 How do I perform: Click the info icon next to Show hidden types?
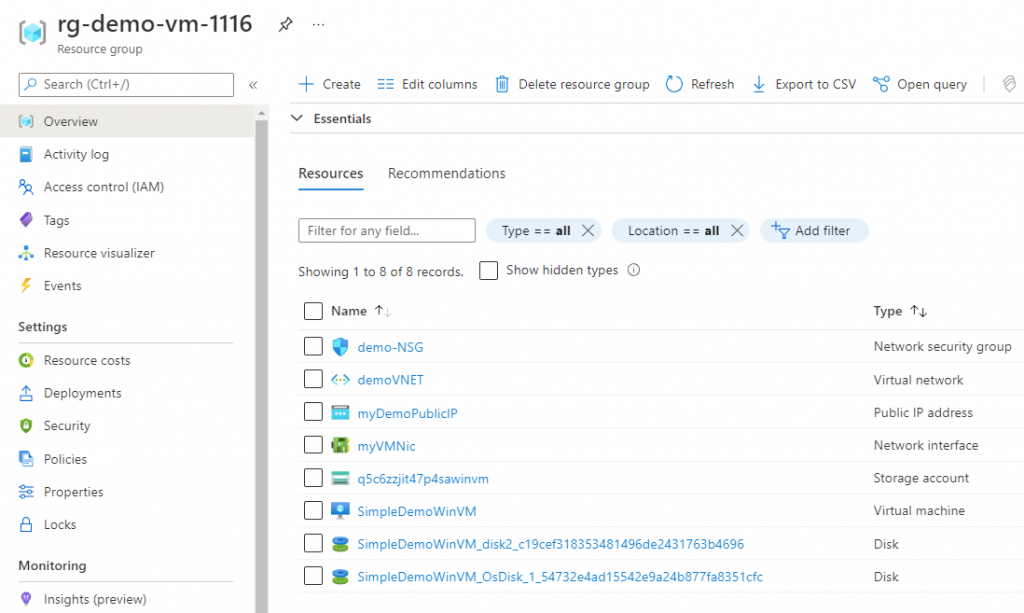633,270
